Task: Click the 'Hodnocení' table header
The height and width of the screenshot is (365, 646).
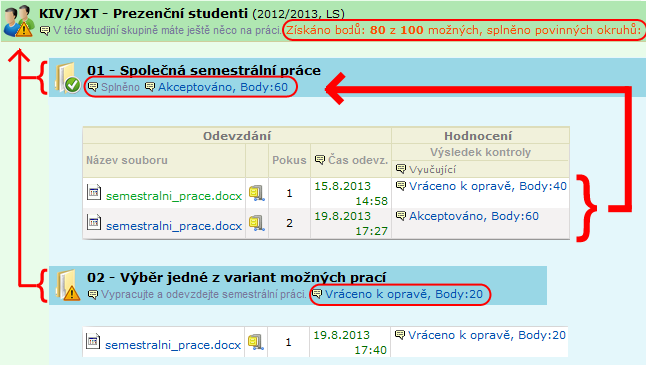Action: 478,136
